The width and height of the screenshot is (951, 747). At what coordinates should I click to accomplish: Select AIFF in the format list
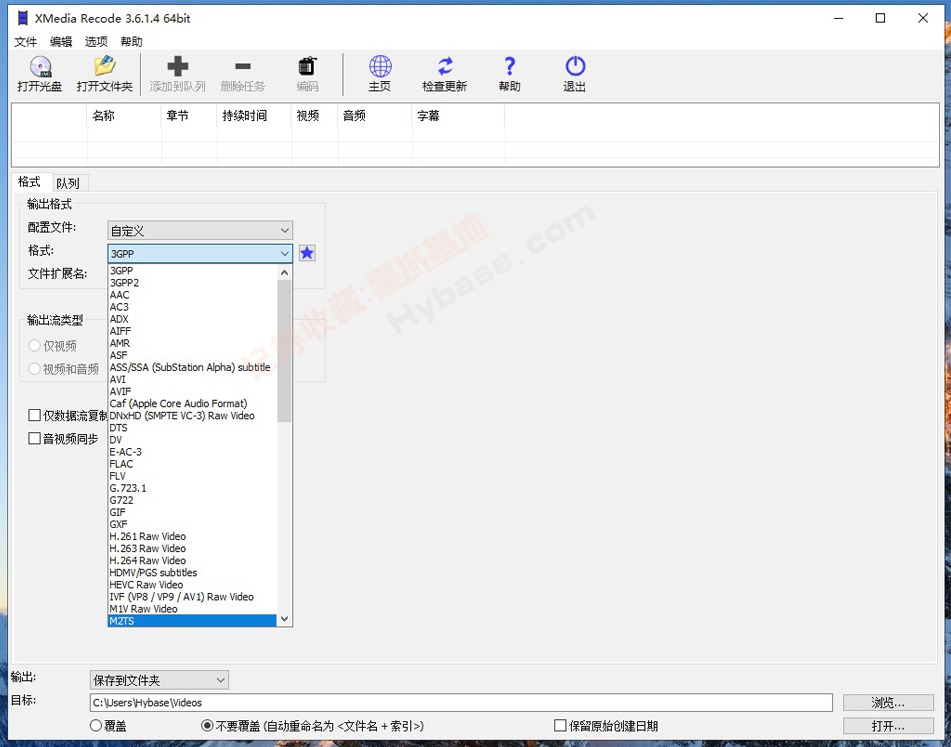pyautogui.click(x=192, y=331)
